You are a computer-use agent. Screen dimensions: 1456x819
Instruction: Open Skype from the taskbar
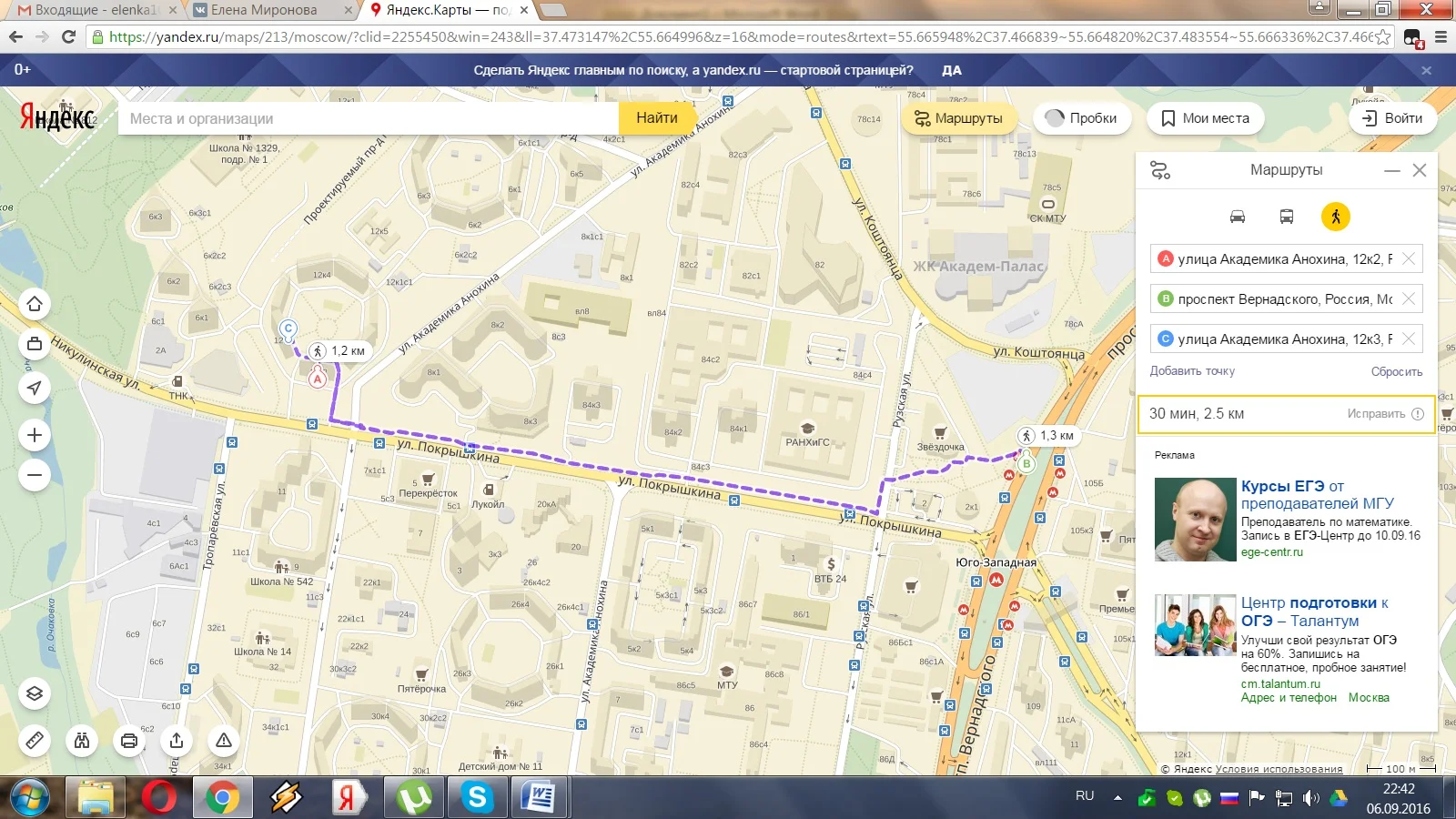(x=477, y=798)
